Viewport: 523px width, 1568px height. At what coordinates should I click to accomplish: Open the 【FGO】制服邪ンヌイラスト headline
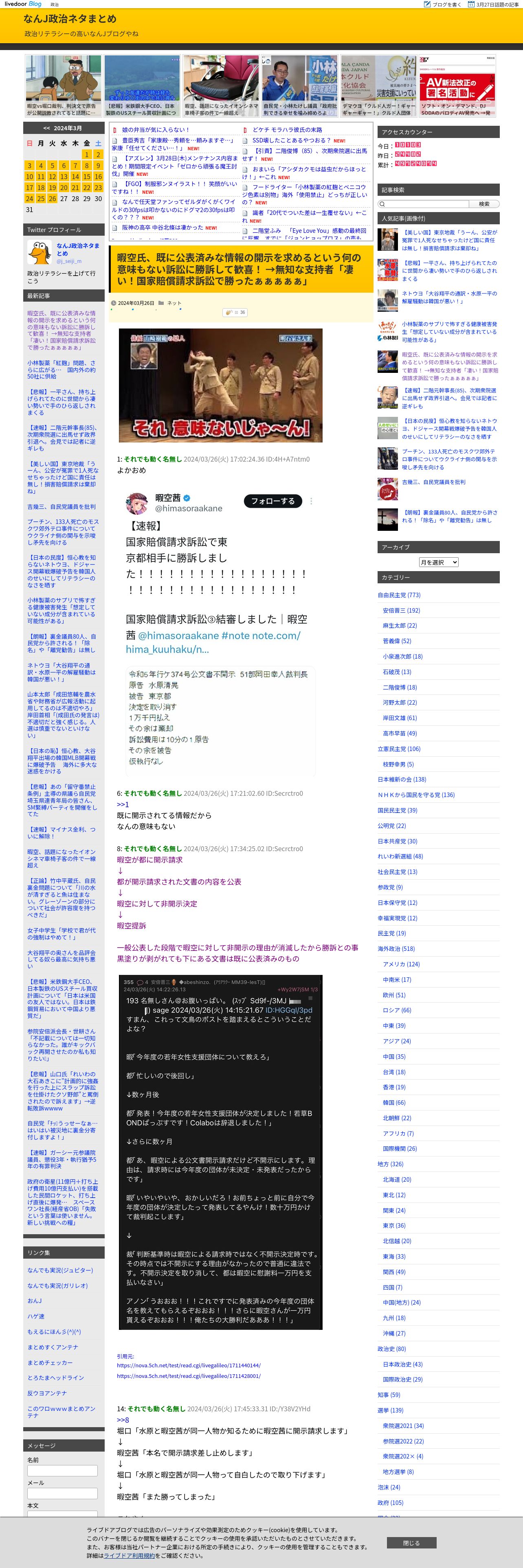click(174, 187)
